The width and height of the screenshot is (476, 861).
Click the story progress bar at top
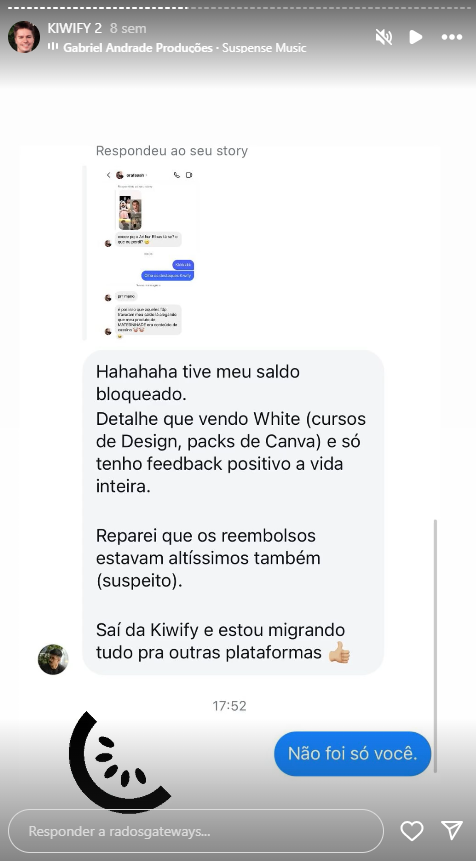click(x=238, y=8)
